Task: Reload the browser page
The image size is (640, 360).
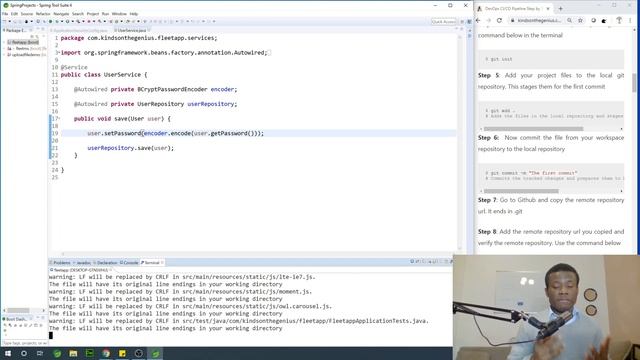Action: click(x=499, y=20)
